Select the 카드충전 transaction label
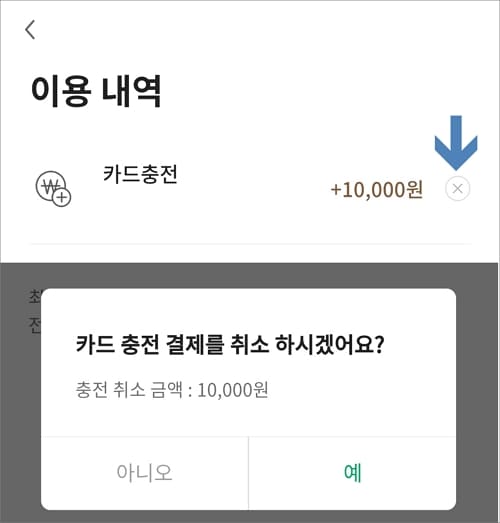This screenshot has height=523, width=500. click(x=140, y=174)
